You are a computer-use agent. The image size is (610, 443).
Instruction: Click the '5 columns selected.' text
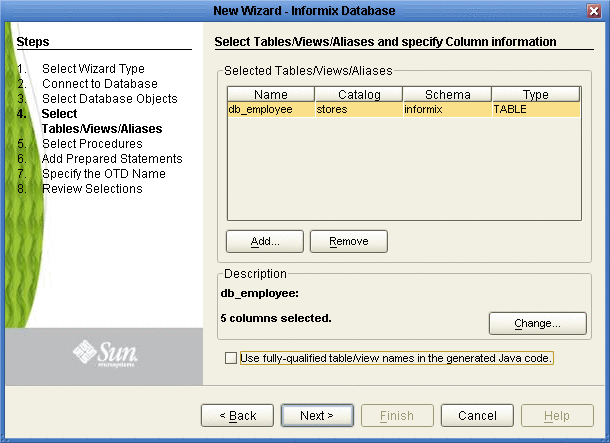tap(276, 318)
